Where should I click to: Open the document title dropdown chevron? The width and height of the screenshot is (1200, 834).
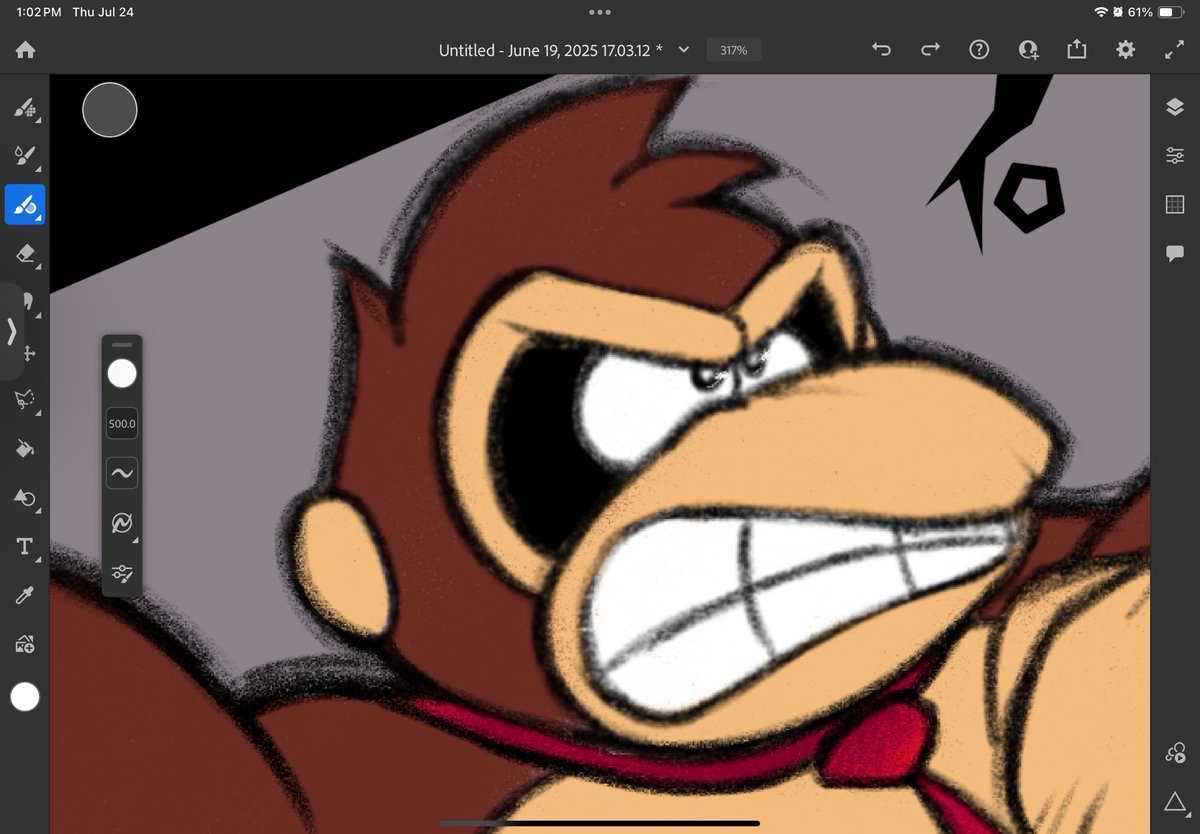684,49
